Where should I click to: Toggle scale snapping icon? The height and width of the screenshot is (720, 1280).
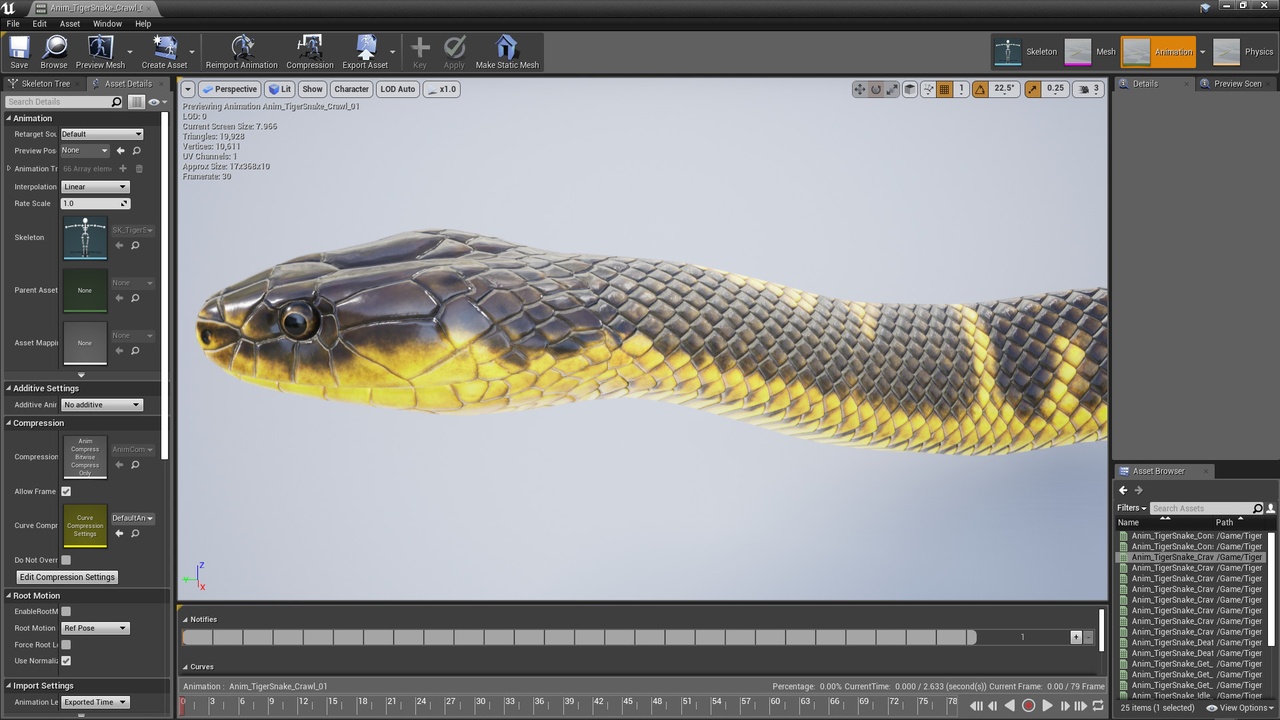[x=1033, y=89]
